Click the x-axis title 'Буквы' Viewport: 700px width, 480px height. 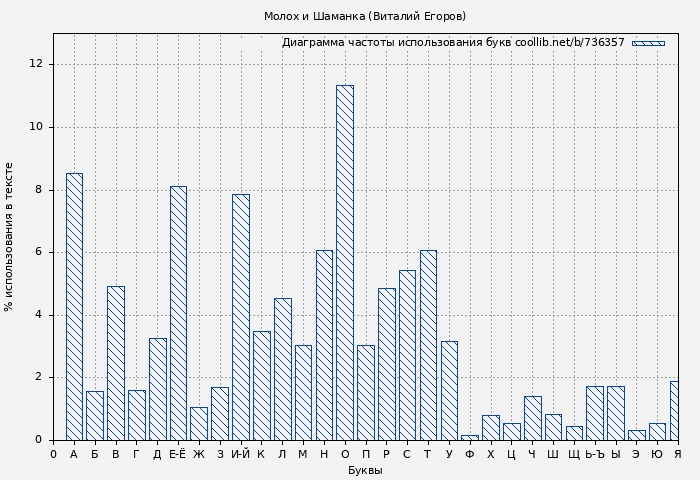coord(365,470)
